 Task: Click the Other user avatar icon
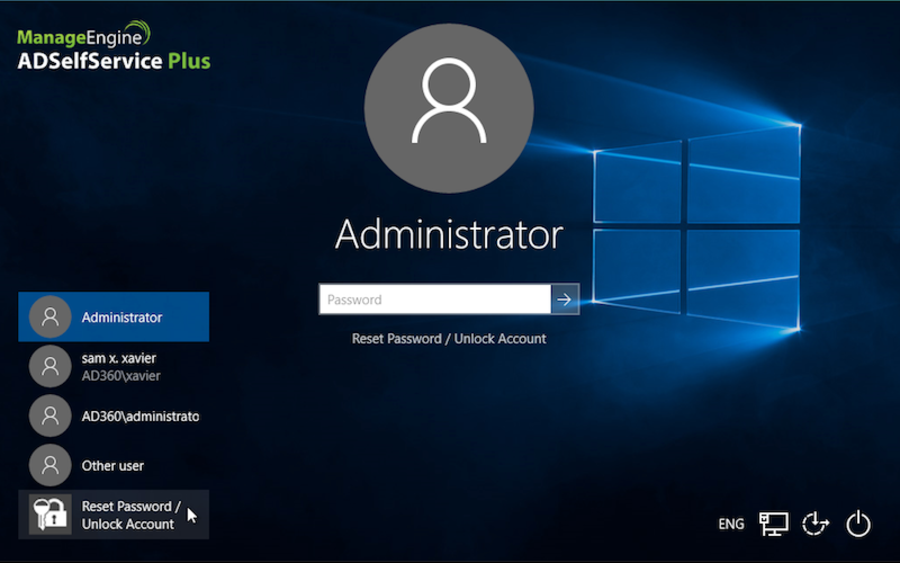click(50, 465)
